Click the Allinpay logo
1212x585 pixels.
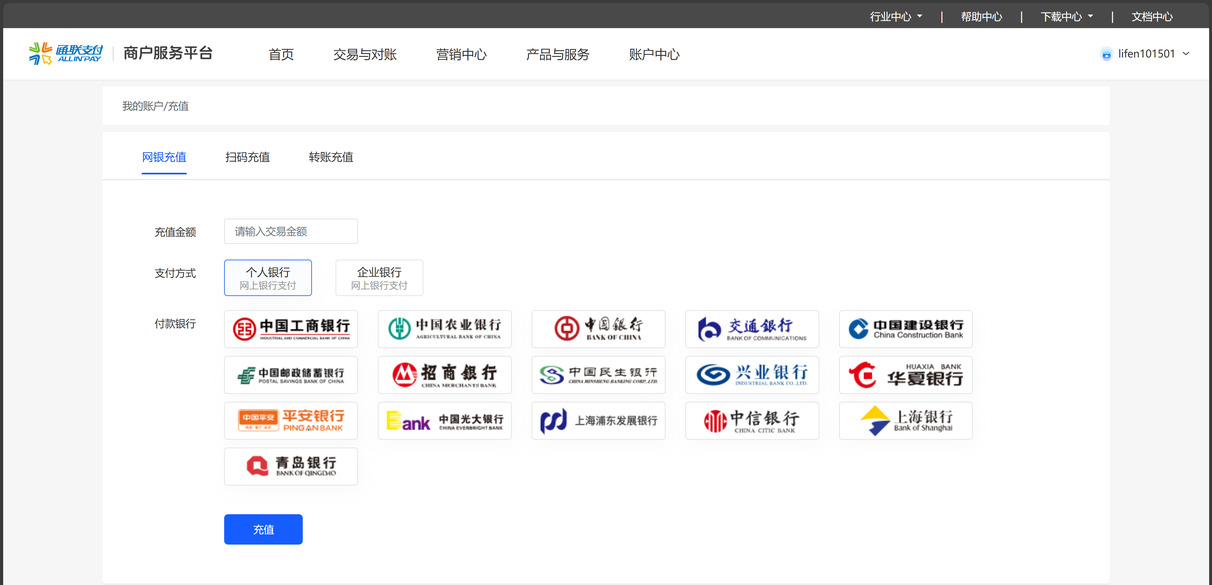(x=65, y=54)
